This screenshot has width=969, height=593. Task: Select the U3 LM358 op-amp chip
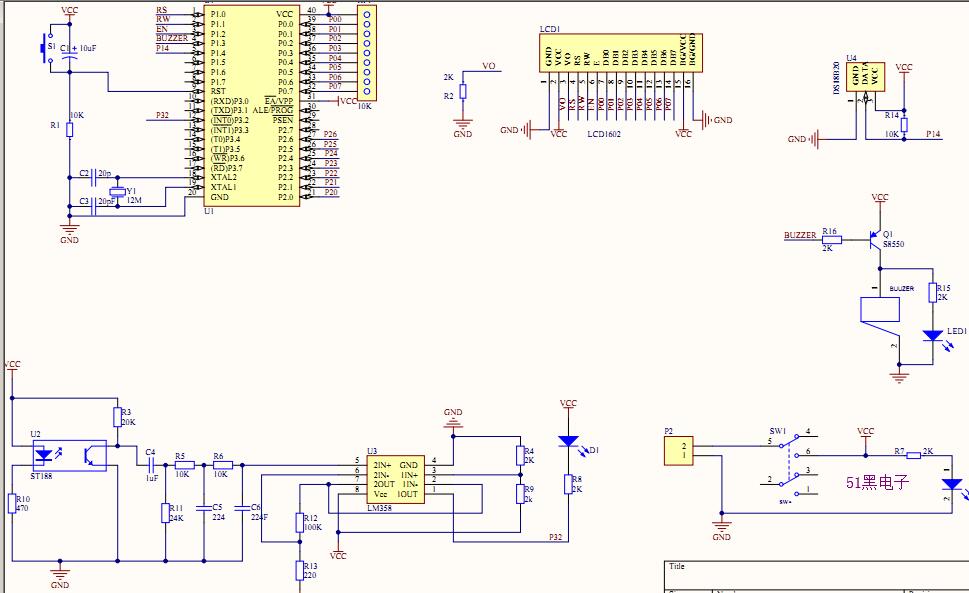tap(396, 480)
